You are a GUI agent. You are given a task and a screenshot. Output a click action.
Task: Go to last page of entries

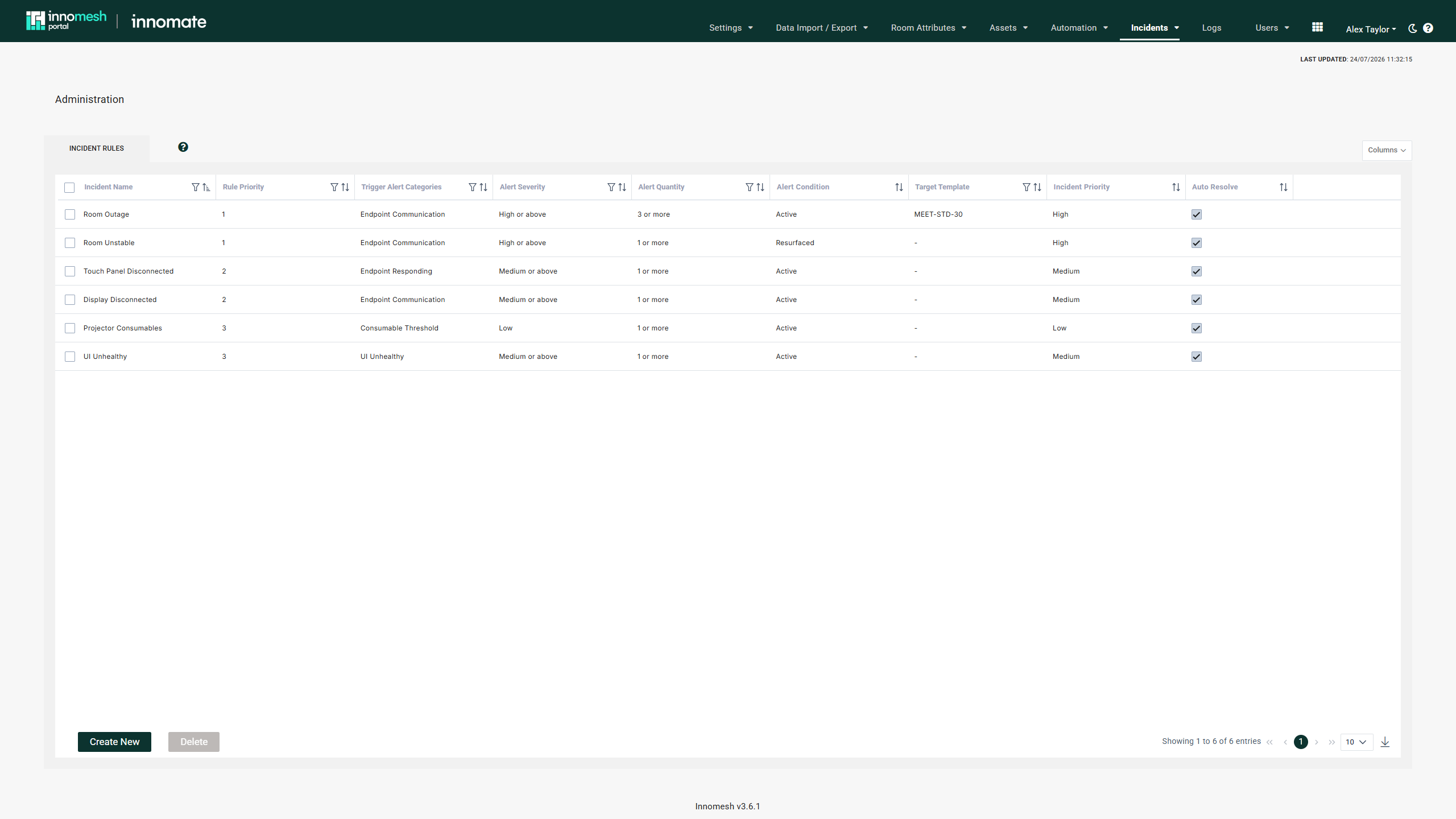[1332, 742]
